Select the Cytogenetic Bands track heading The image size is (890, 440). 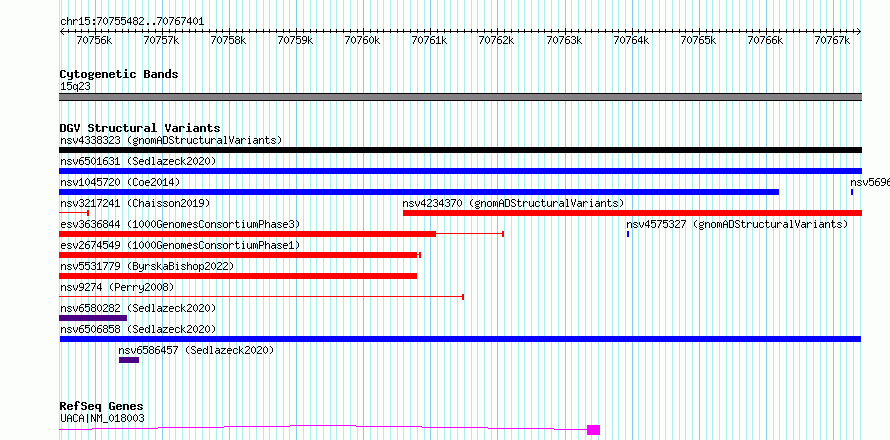tap(119, 74)
